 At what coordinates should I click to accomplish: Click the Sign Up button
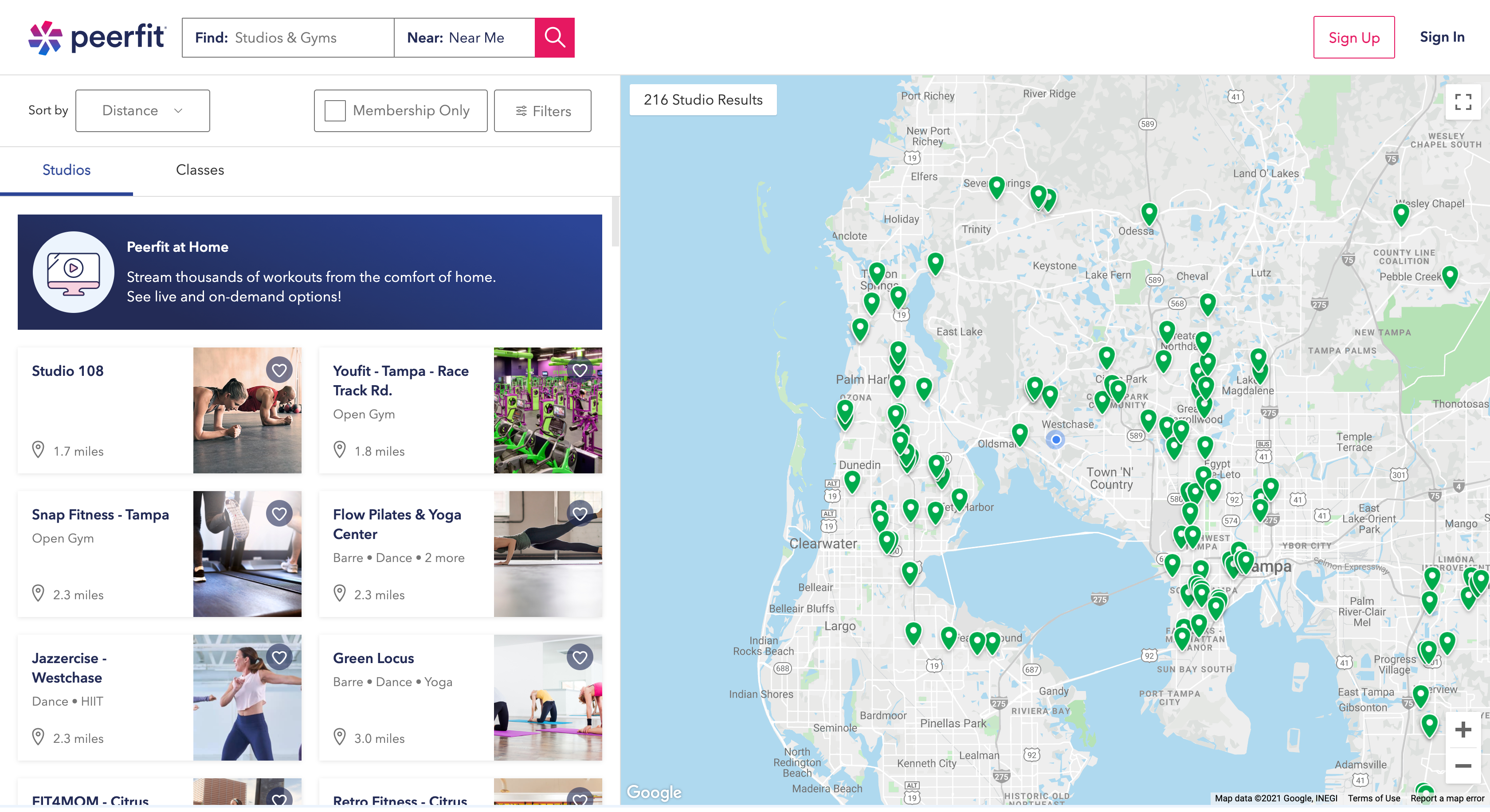(1353, 38)
